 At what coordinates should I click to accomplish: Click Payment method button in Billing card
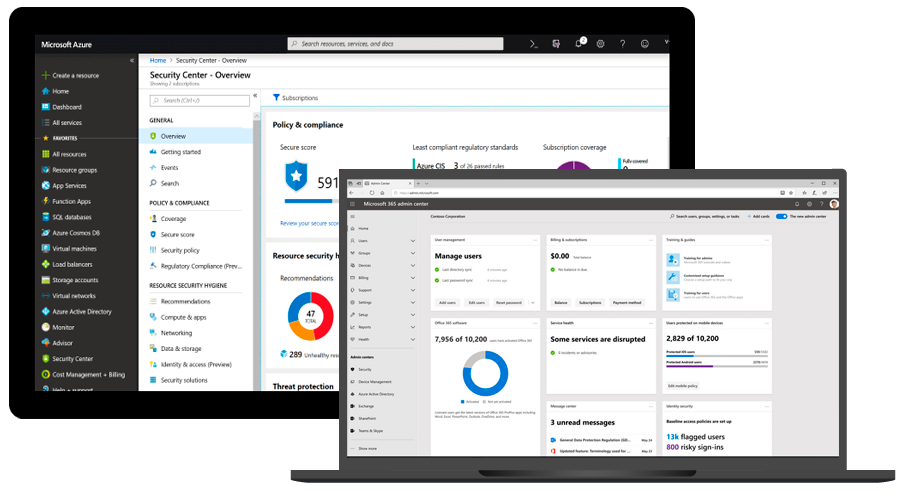[x=627, y=303]
